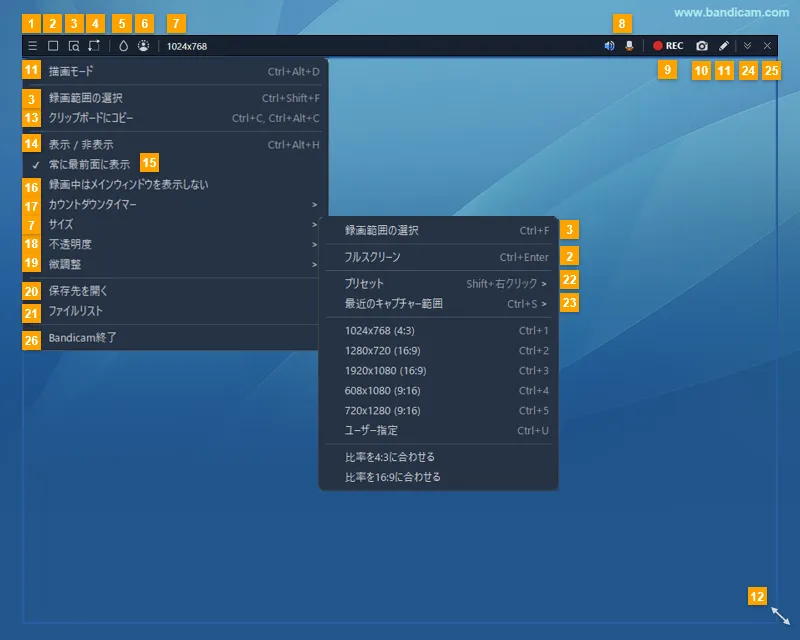This screenshot has height=640, width=800.
Task: Toggle the mouse click effect droplet icon
Action: point(123,46)
